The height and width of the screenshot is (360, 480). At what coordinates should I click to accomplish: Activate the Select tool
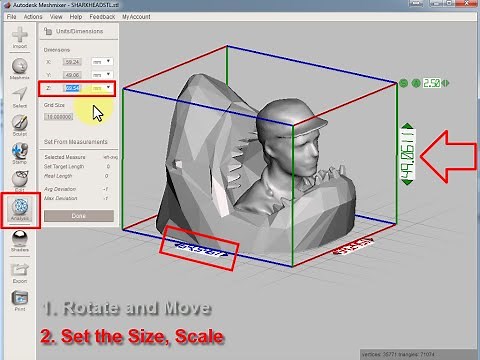20,97
